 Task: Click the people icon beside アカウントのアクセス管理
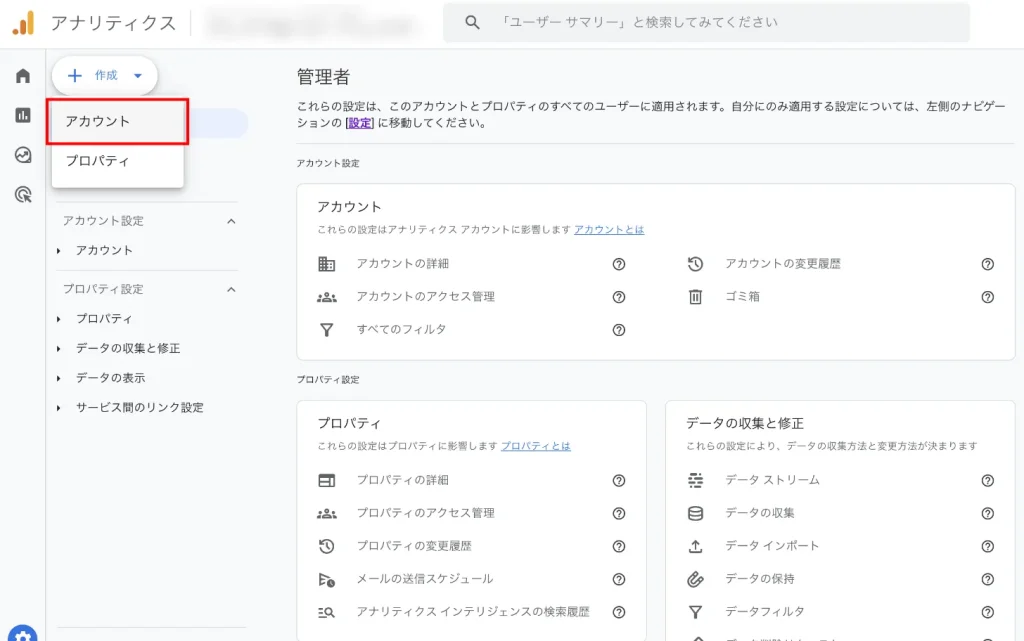pyautogui.click(x=327, y=297)
